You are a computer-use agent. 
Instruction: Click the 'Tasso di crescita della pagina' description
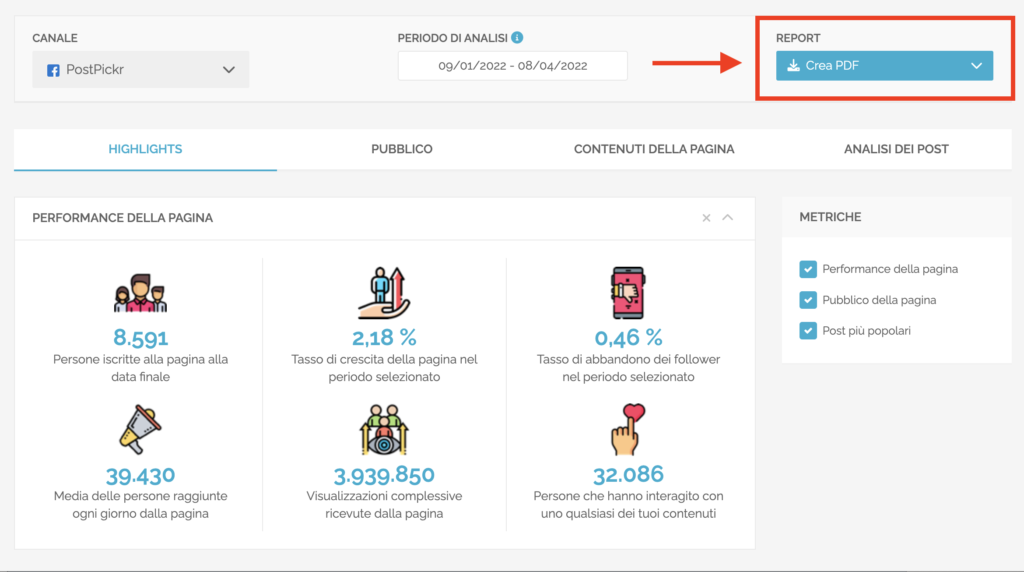(384, 368)
